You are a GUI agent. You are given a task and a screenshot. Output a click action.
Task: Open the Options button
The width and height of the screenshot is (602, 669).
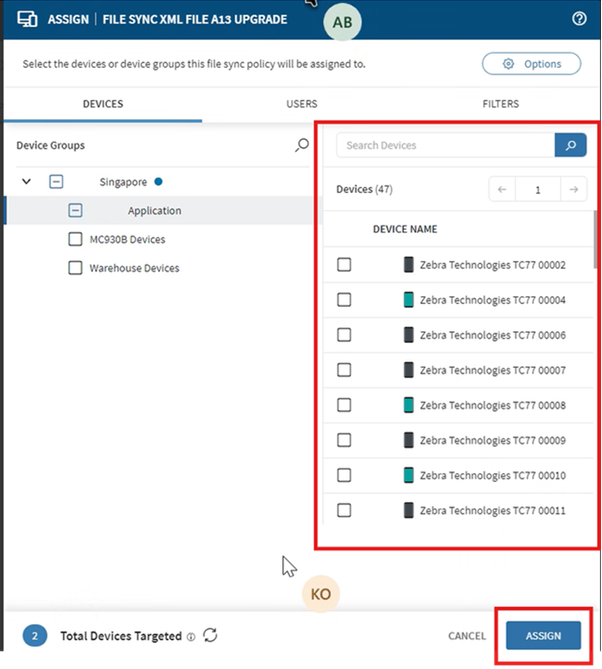[x=532, y=64]
